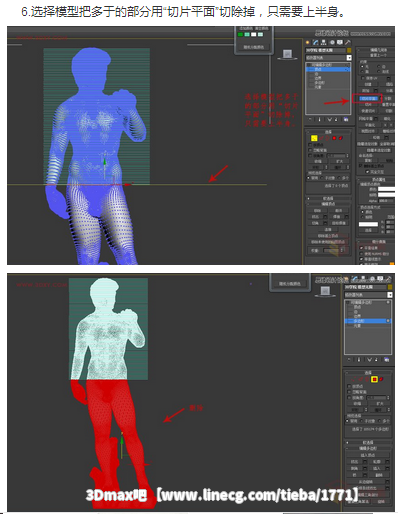Select Vertex sub-object icon in bottom screenshot
Screen dimensions: 398x514
(353, 379)
